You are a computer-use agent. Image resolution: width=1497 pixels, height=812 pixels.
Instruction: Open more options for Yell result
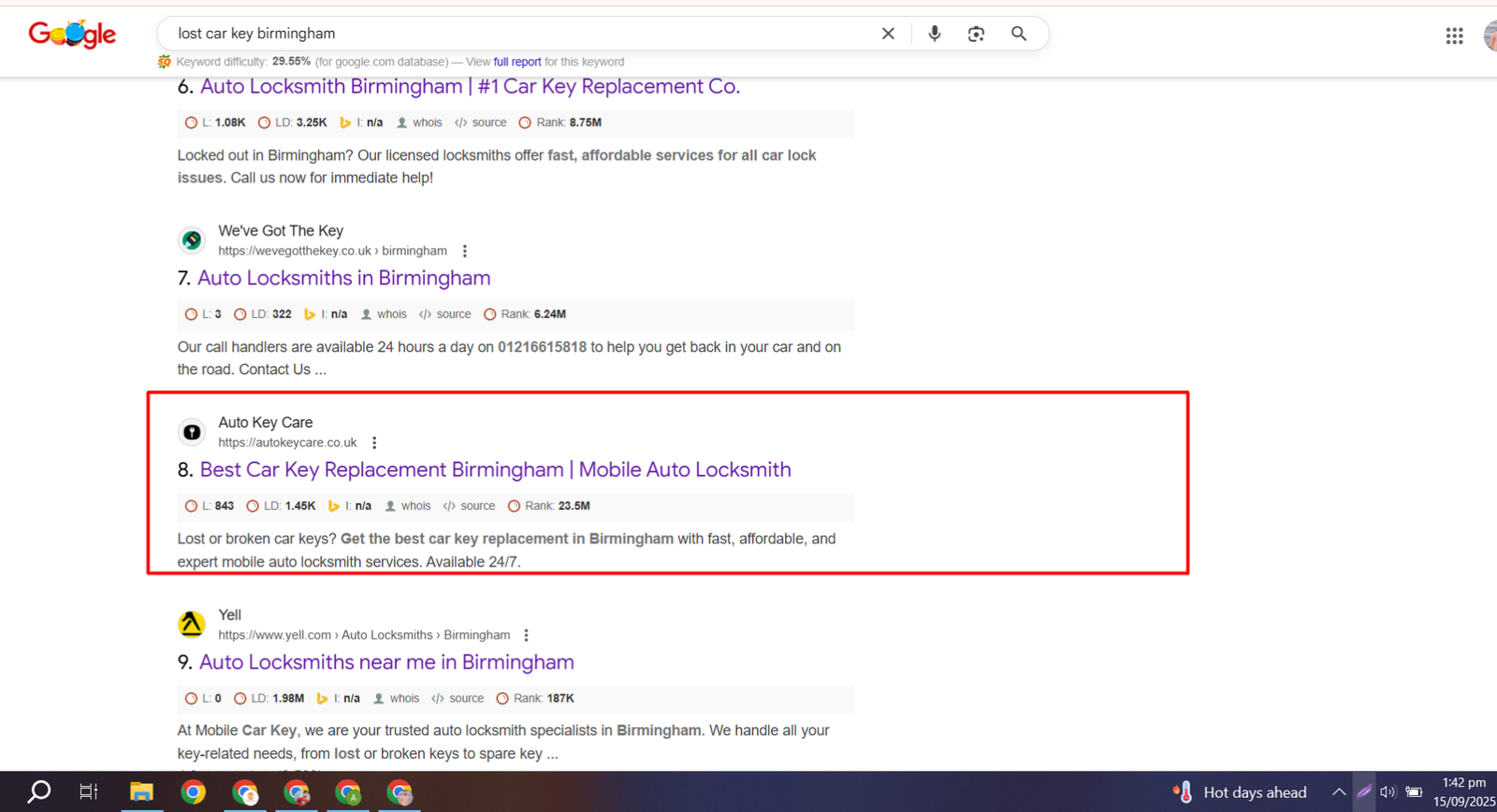click(527, 635)
